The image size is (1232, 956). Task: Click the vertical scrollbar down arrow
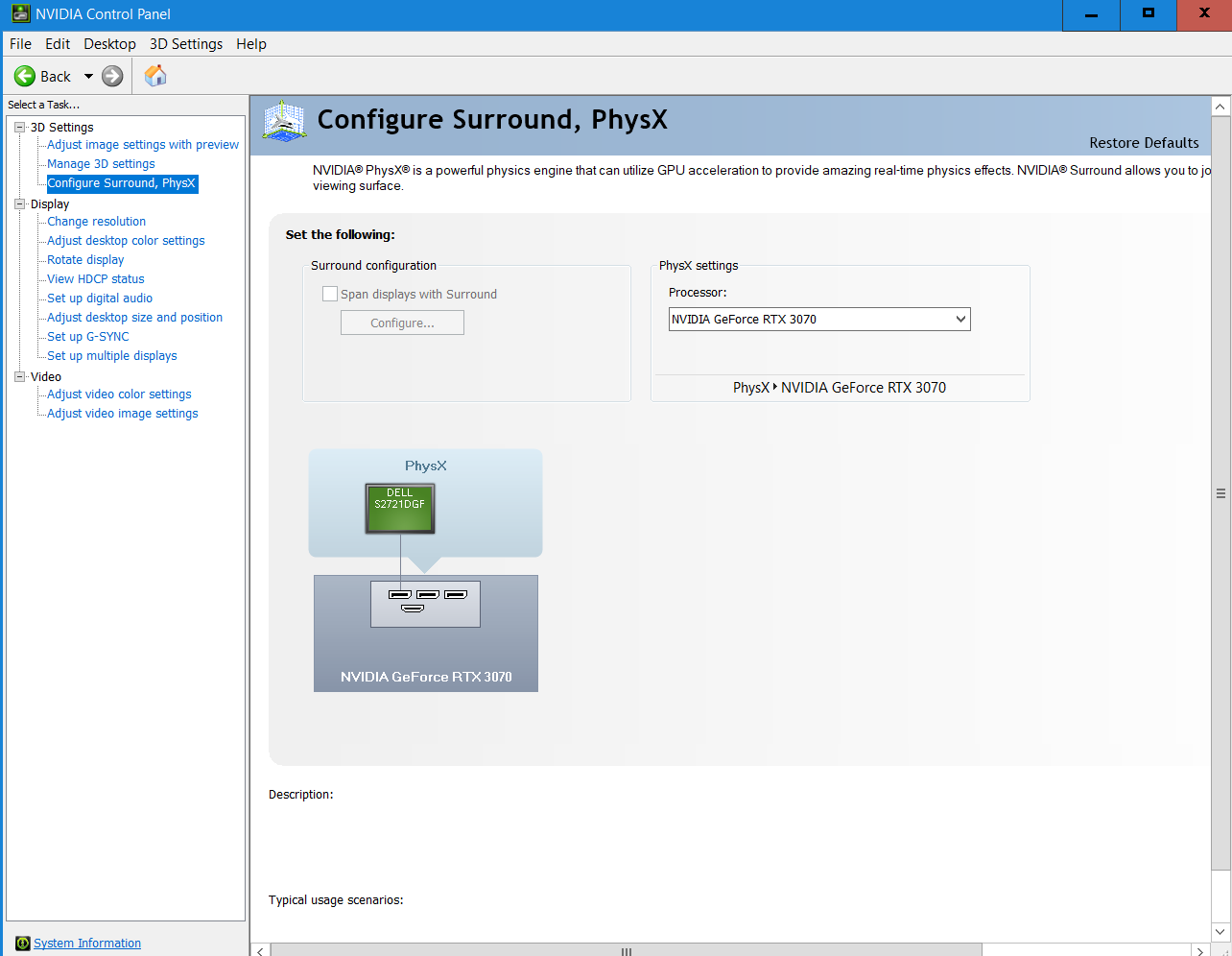tap(1220, 931)
